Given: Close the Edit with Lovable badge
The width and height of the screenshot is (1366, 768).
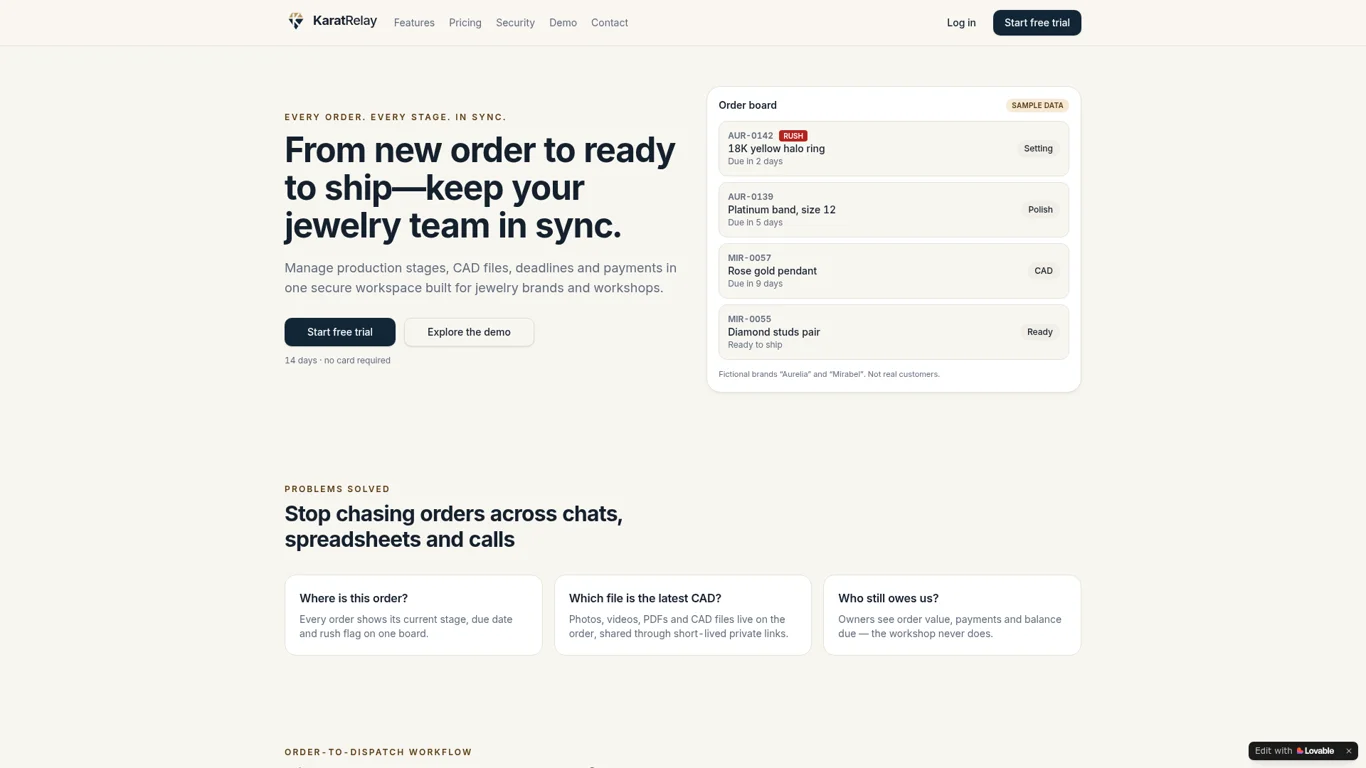Looking at the screenshot, I should [1348, 751].
